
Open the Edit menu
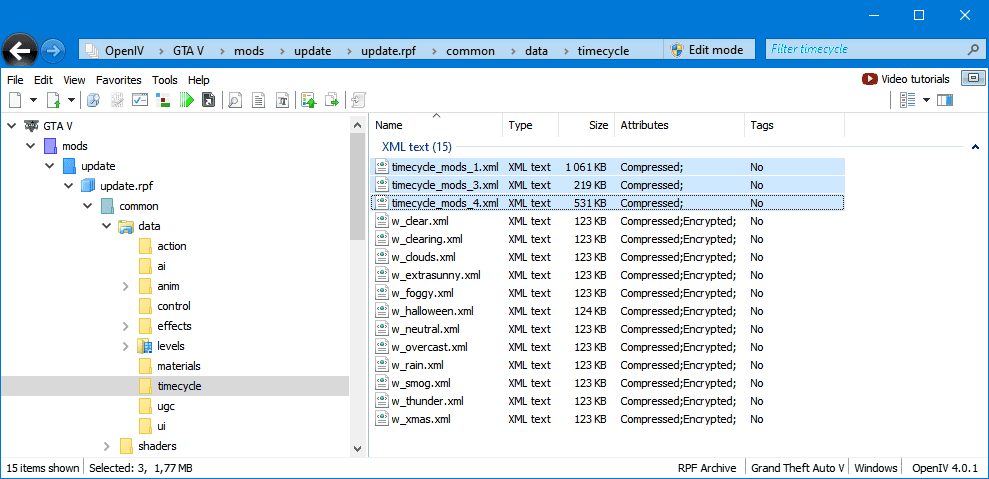pyautogui.click(x=44, y=80)
